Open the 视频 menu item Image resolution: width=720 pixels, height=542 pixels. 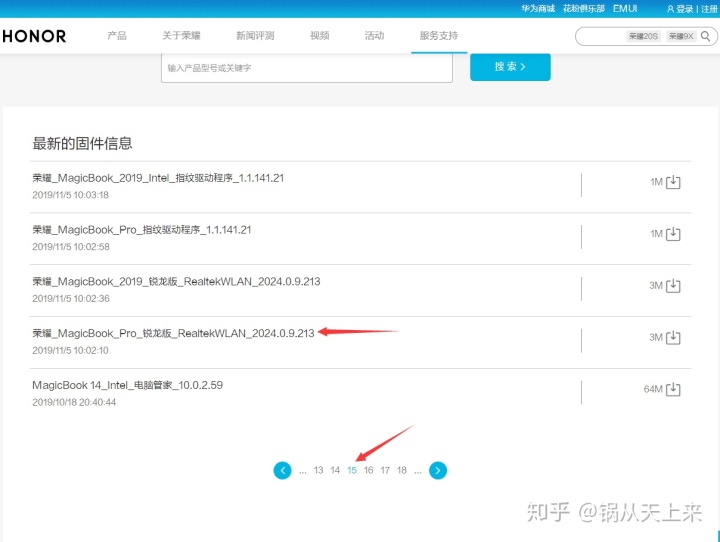click(320, 35)
